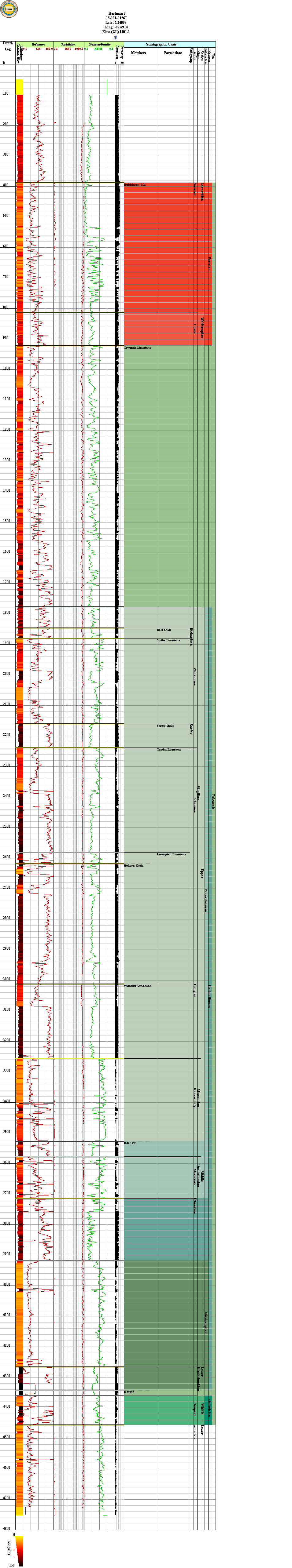Click the 'Stratigraphic Units' header
The image size is (292, 1568).
161,45
